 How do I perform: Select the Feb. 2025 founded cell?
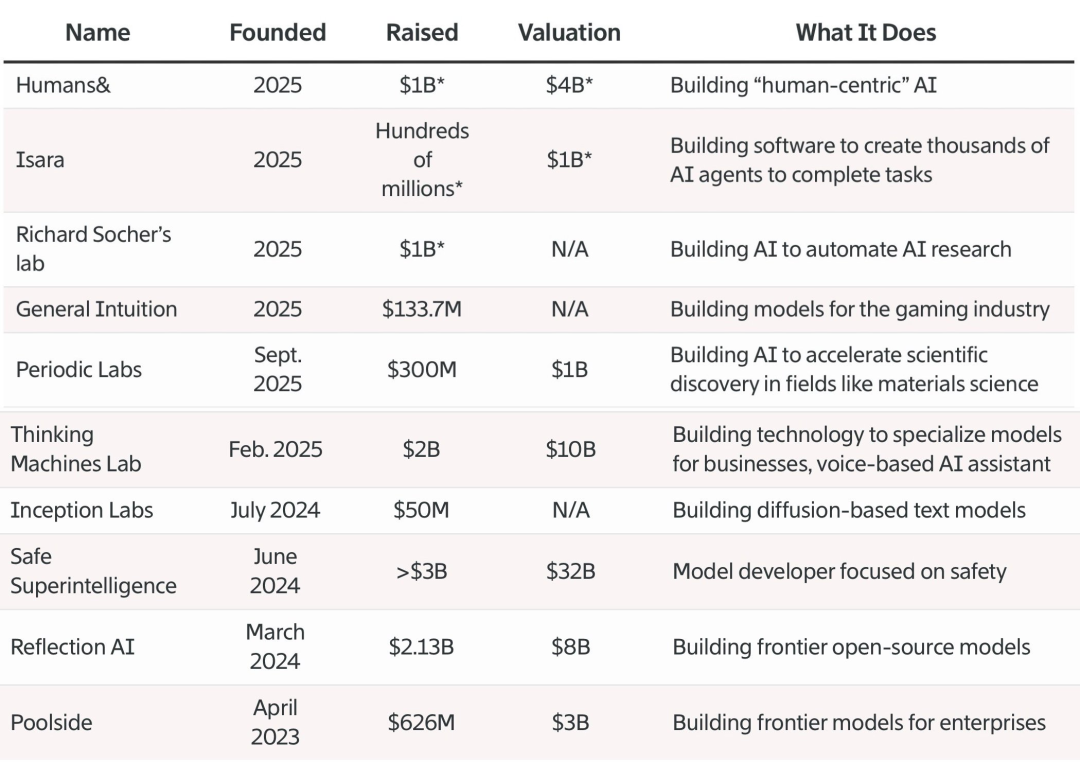pyautogui.click(x=276, y=449)
